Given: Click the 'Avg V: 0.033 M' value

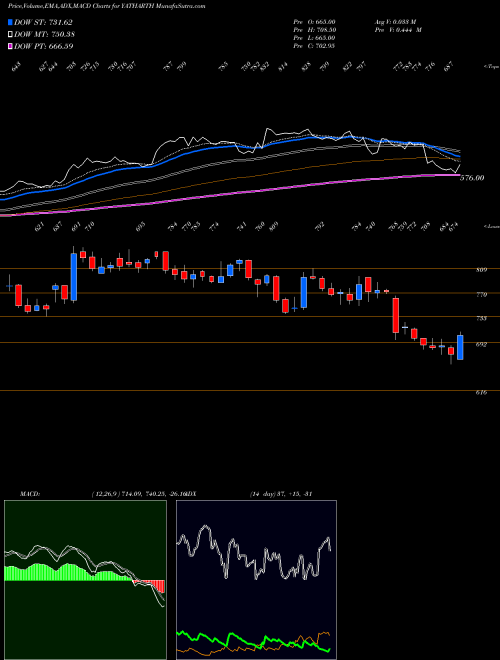Looking at the screenshot, I should pos(395,22).
